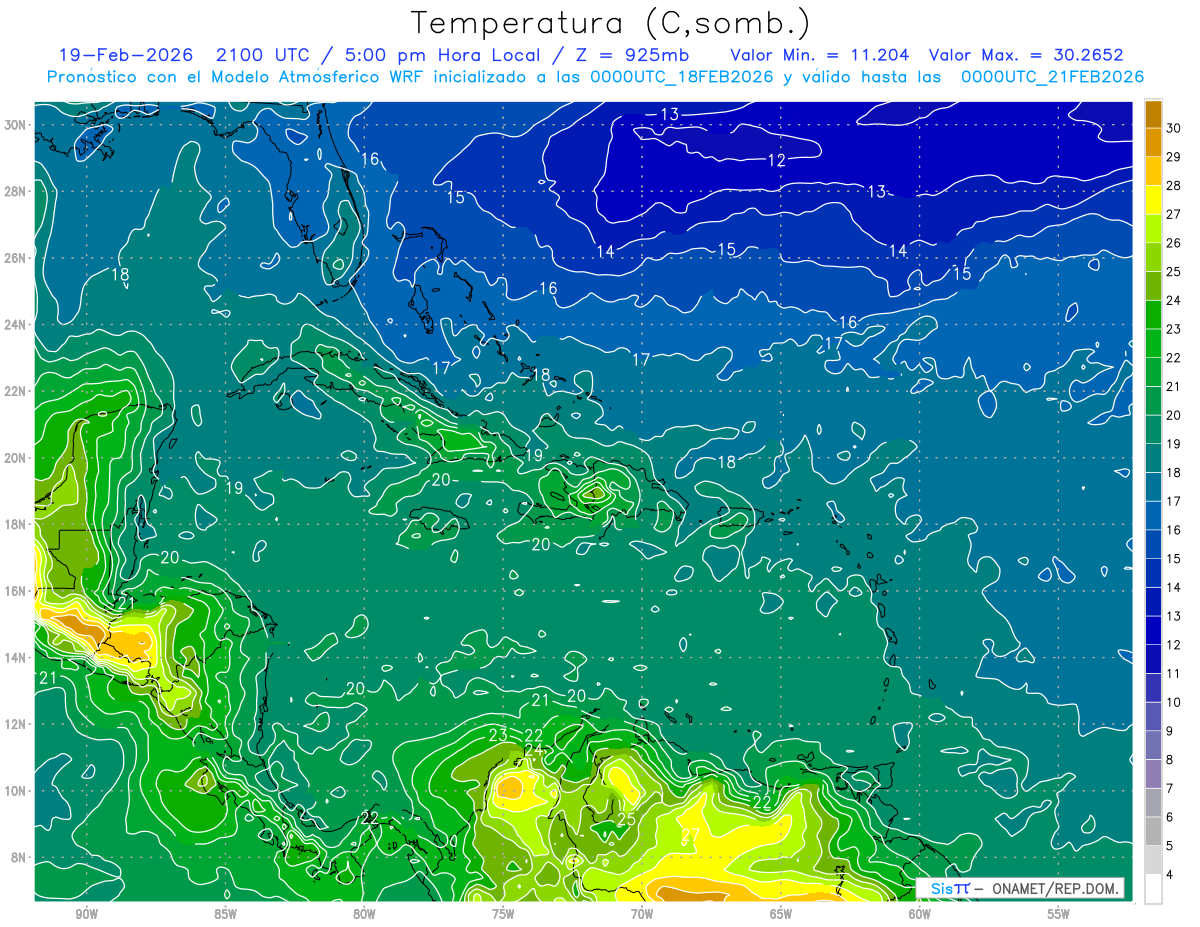Click the 0000UTC_18FEB2026 initialization time

682,77
